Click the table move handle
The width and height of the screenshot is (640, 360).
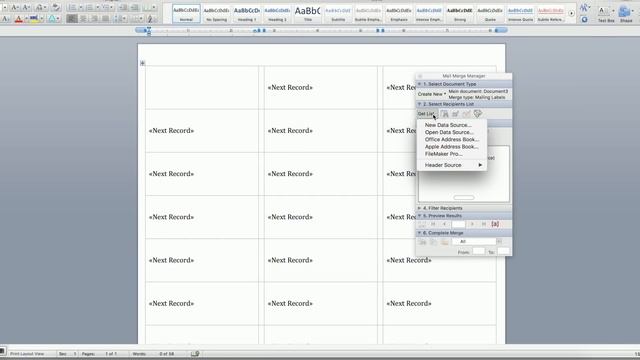click(x=142, y=63)
